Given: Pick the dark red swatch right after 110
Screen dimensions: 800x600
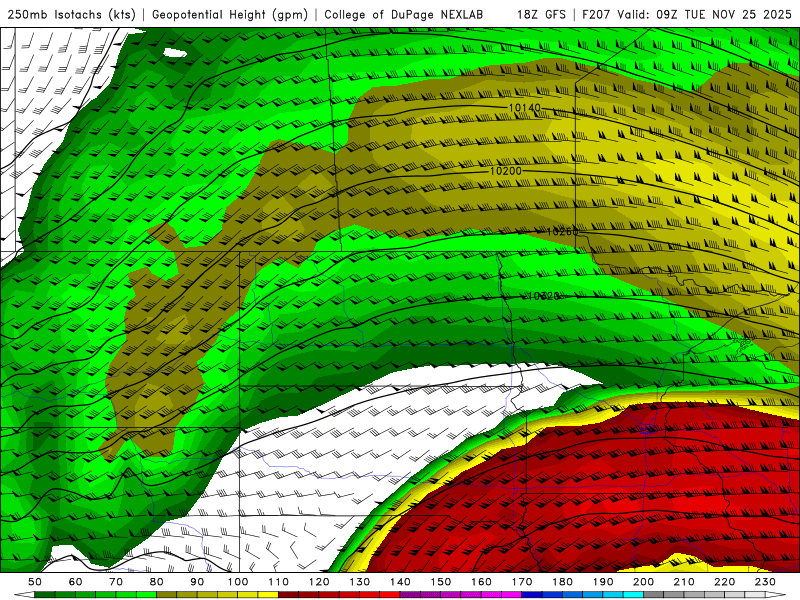Looking at the screenshot, I should pos(288,595).
